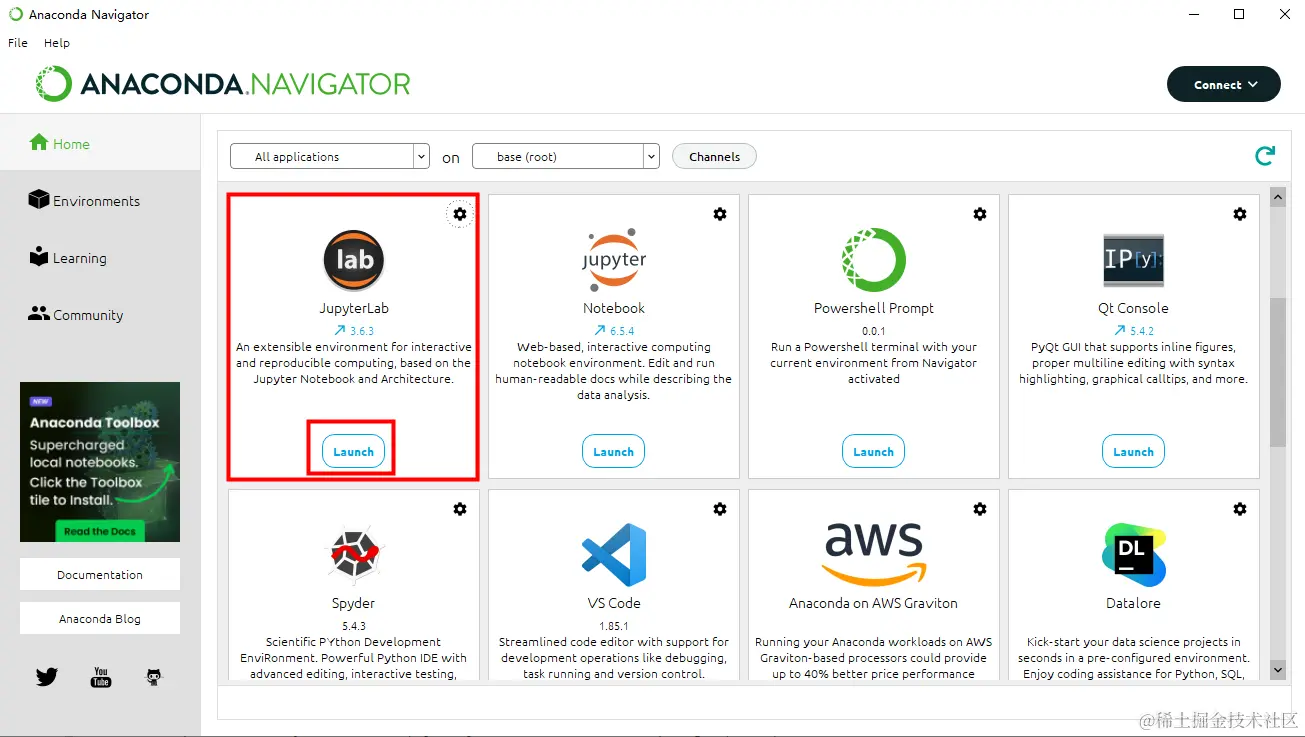Screen dimensions: 1305x737
Task: Click the Anaconda Toolbox ad banner
Action: click(x=100, y=462)
